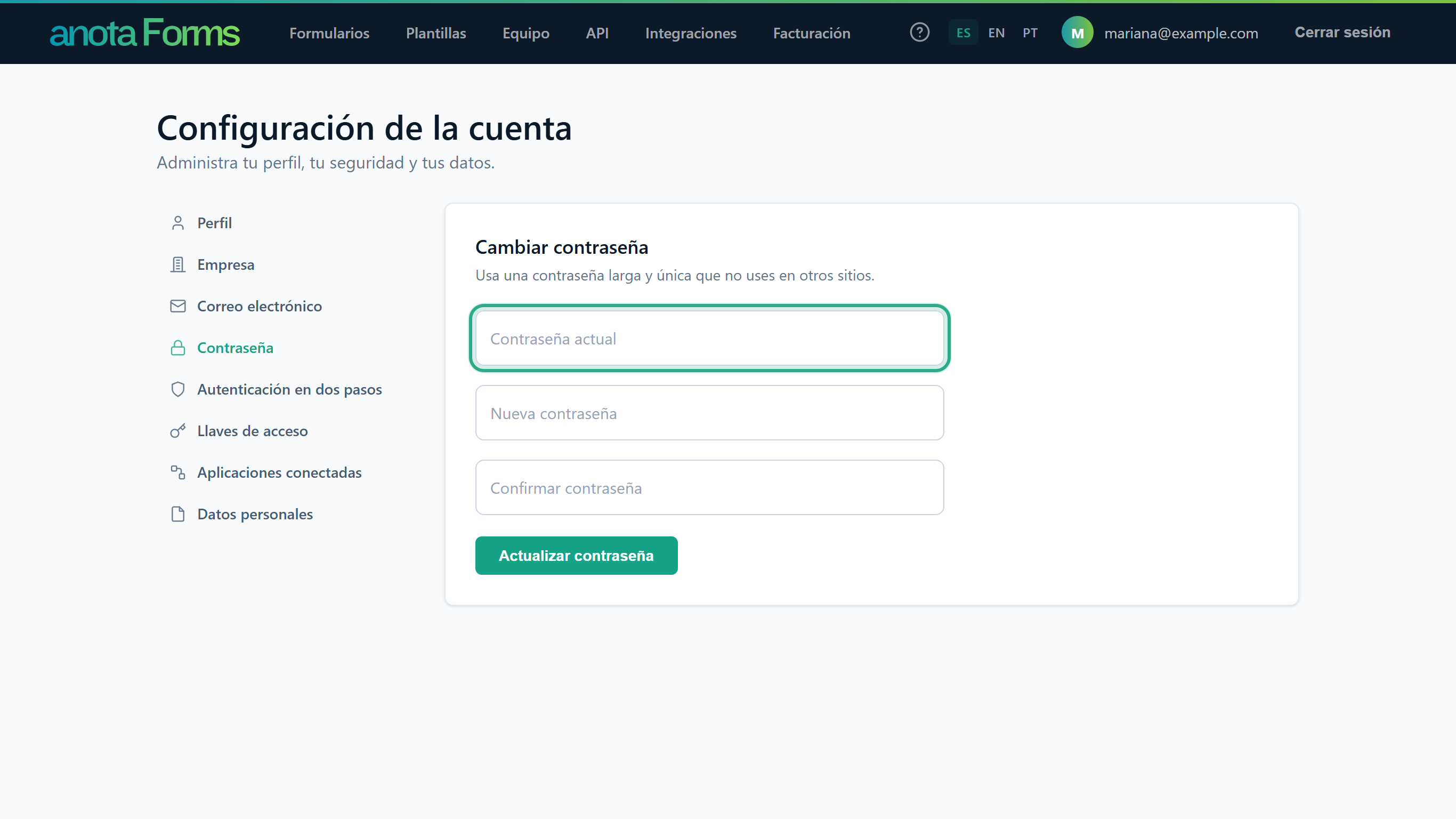Focus the Contraseña actual field
Image resolution: width=1456 pixels, height=819 pixels.
(x=709, y=338)
